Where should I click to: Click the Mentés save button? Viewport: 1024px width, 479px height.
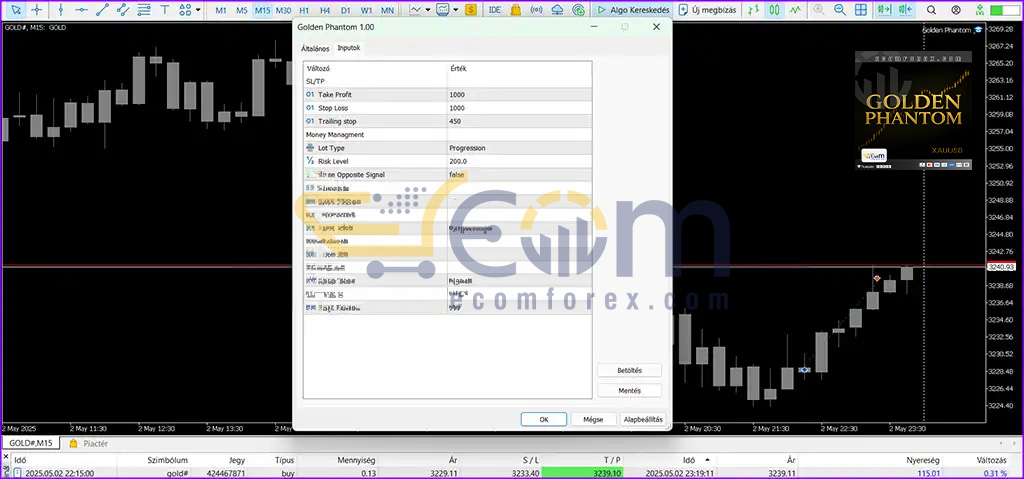pyautogui.click(x=630, y=391)
